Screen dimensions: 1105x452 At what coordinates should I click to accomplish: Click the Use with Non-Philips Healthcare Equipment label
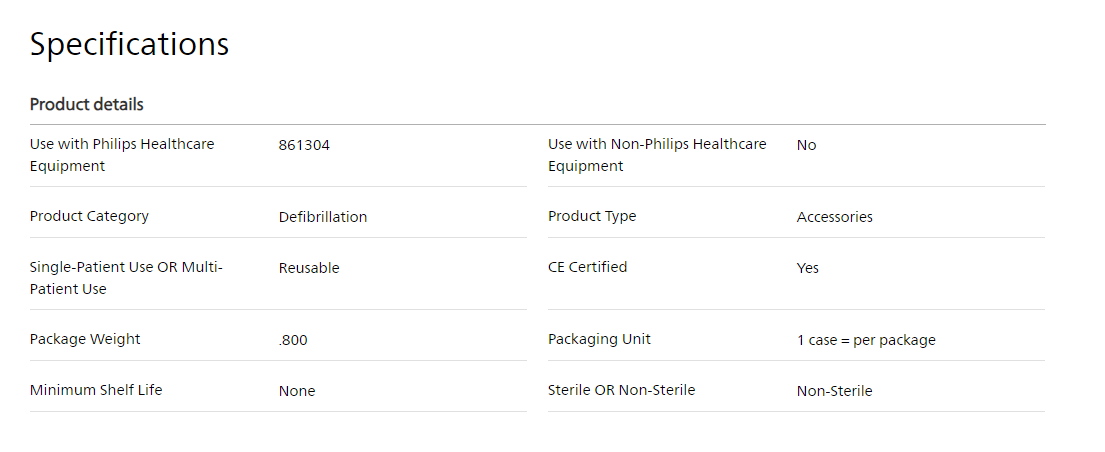point(657,155)
